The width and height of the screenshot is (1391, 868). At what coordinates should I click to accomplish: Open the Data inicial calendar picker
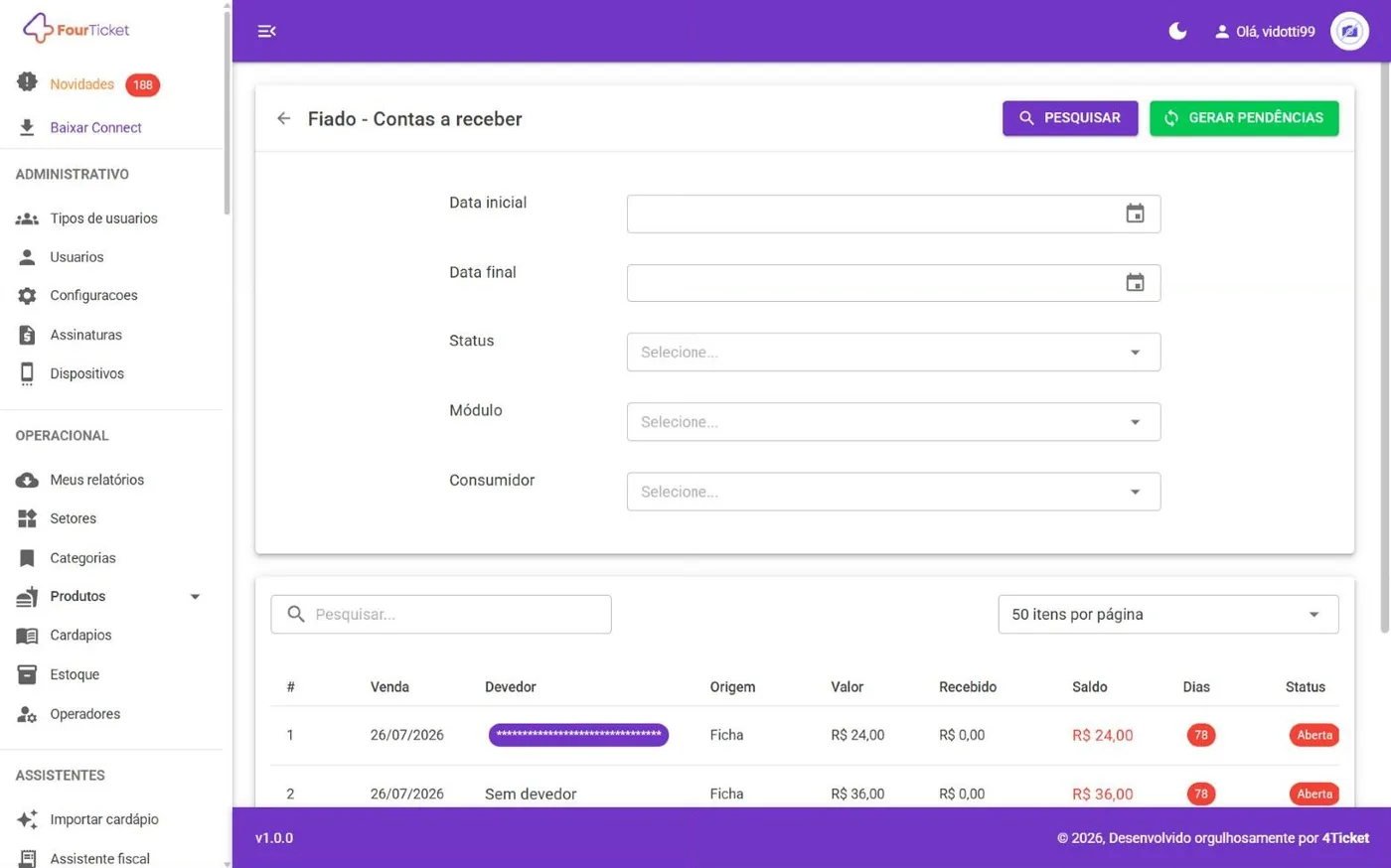click(x=1135, y=214)
